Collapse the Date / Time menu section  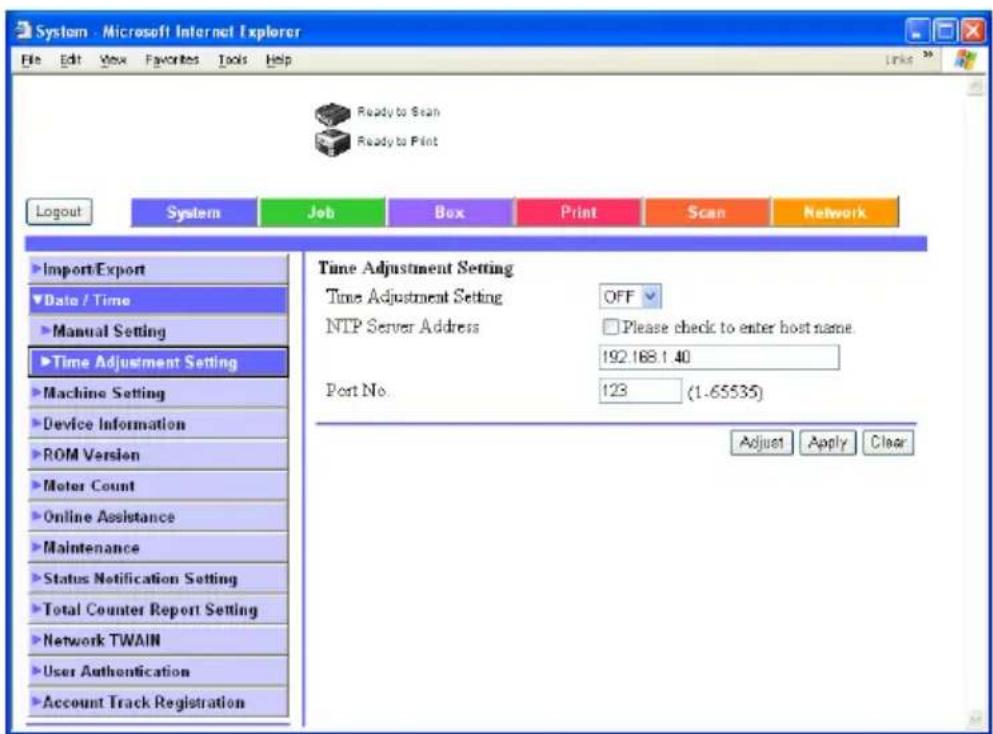point(158,300)
